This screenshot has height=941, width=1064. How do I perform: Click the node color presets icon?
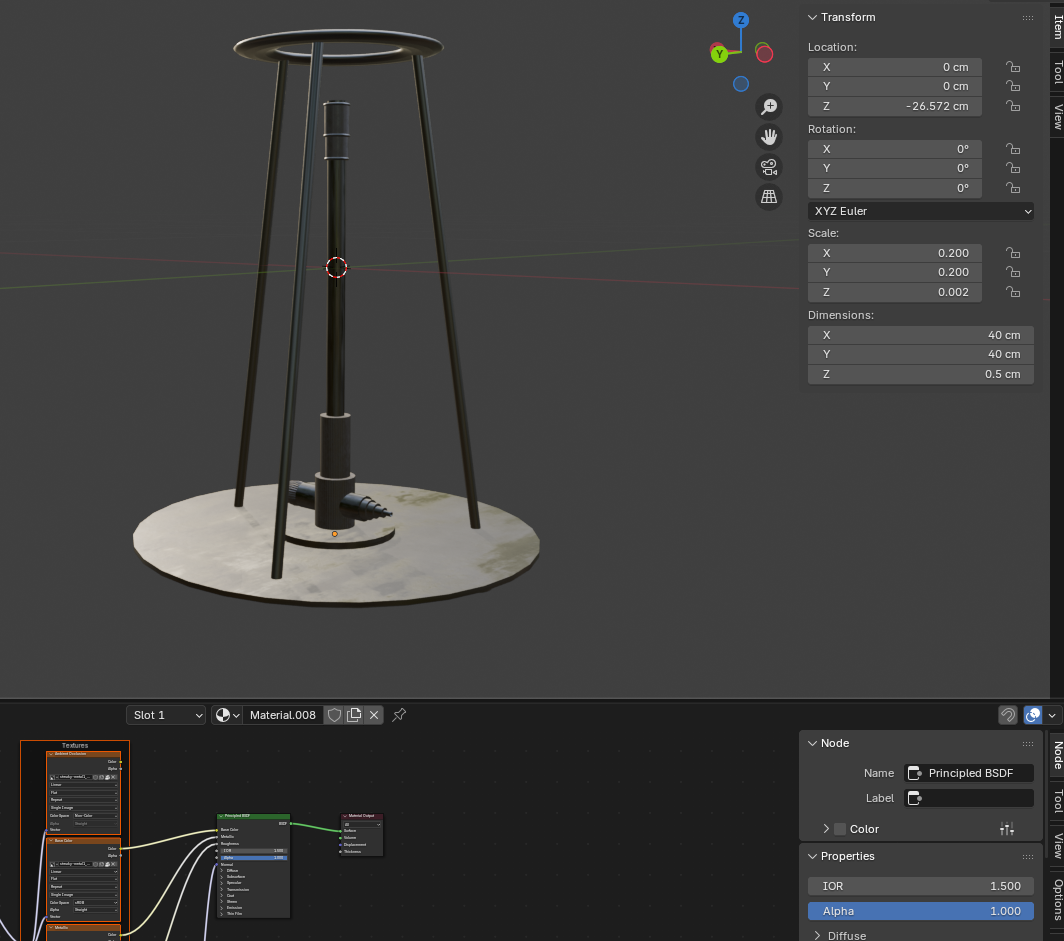point(1006,829)
